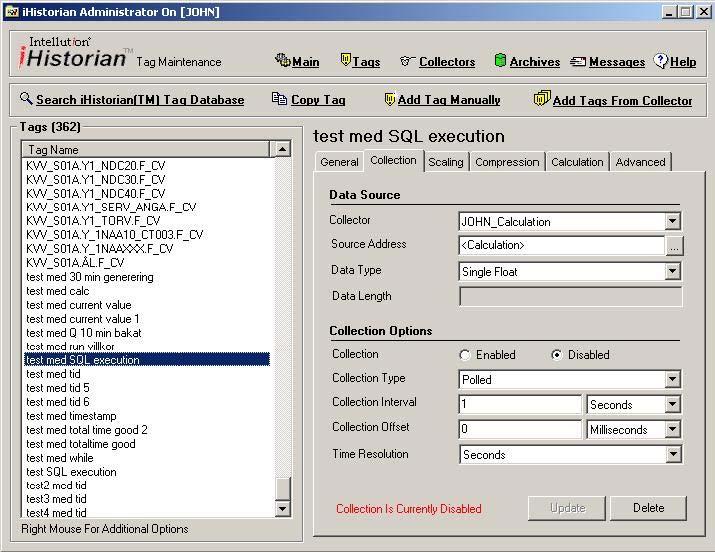Select tag test med 30 min generering

point(90,277)
